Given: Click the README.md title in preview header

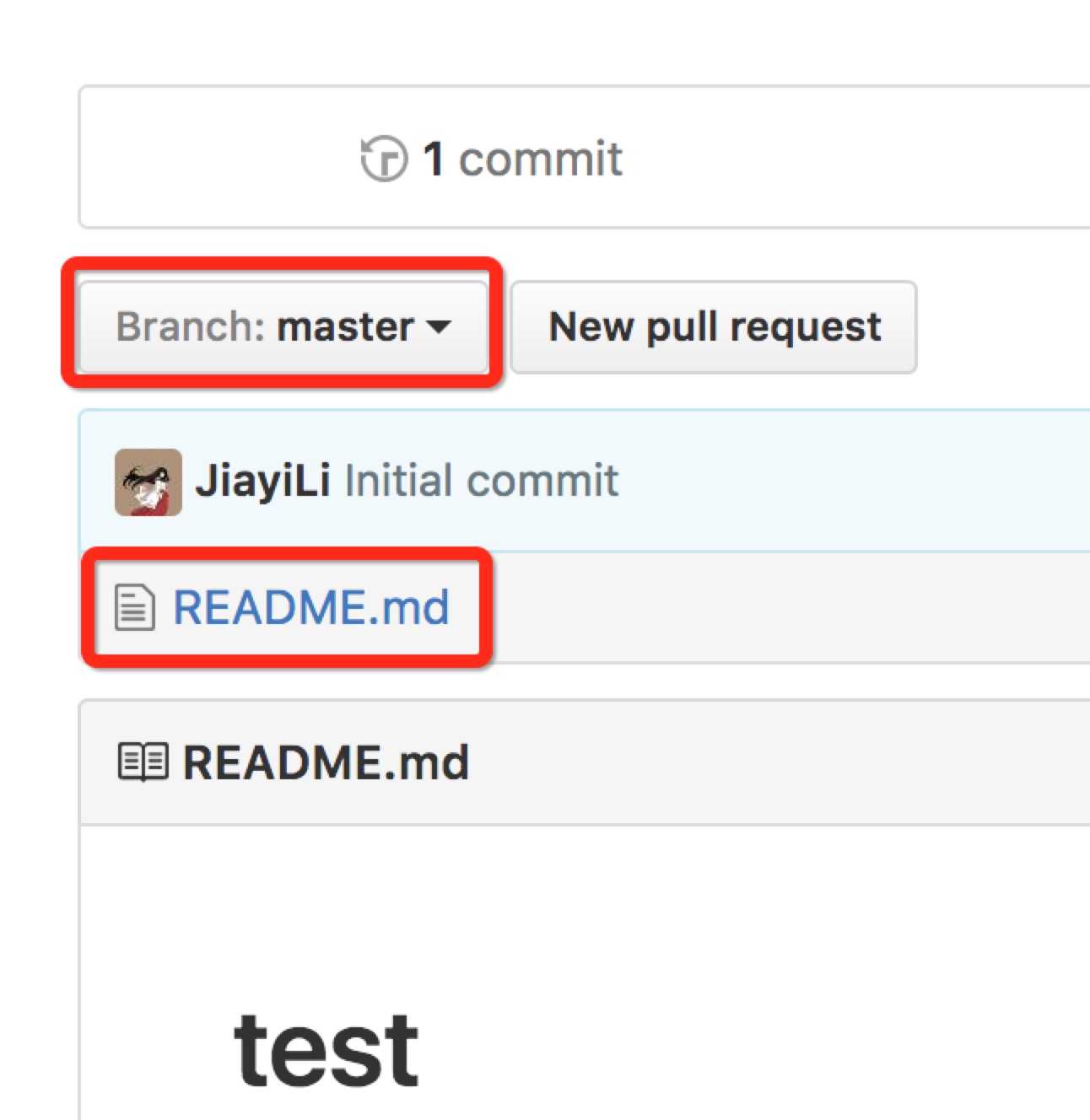Looking at the screenshot, I should pyautogui.click(x=326, y=762).
